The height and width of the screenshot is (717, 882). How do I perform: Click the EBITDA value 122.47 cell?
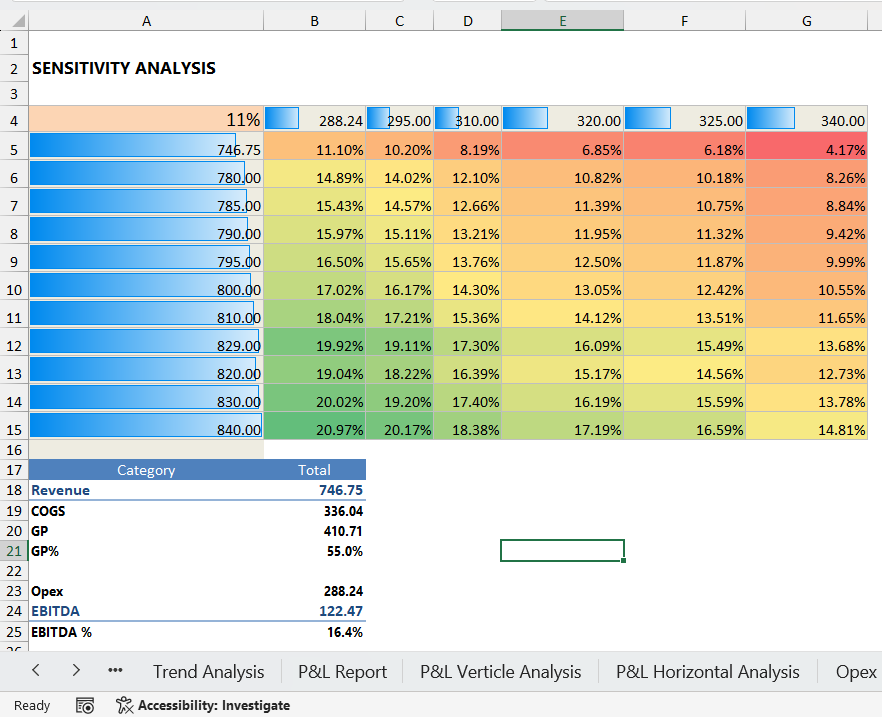pyautogui.click(x=315, y=610)
